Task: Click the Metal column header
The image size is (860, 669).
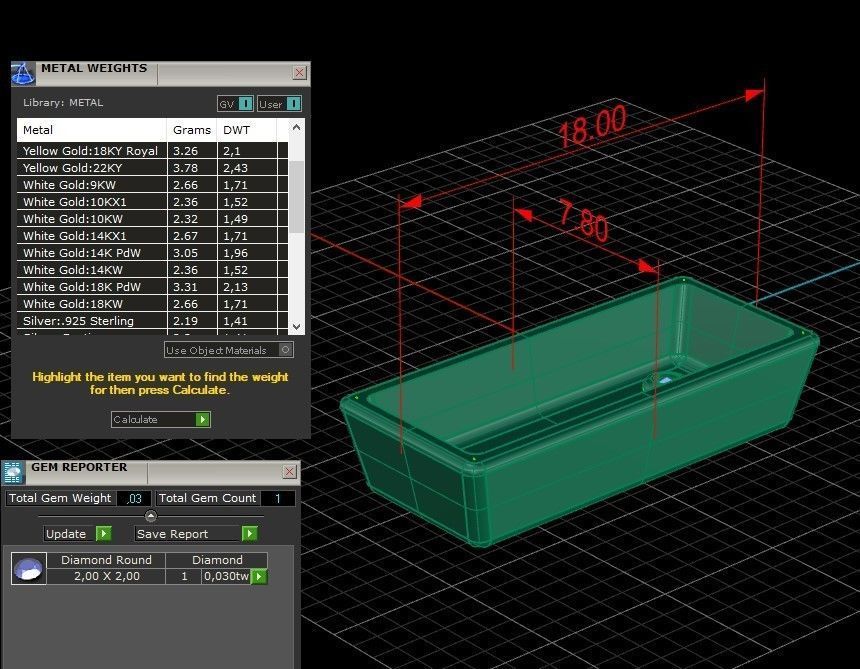Action: point(92,130)
